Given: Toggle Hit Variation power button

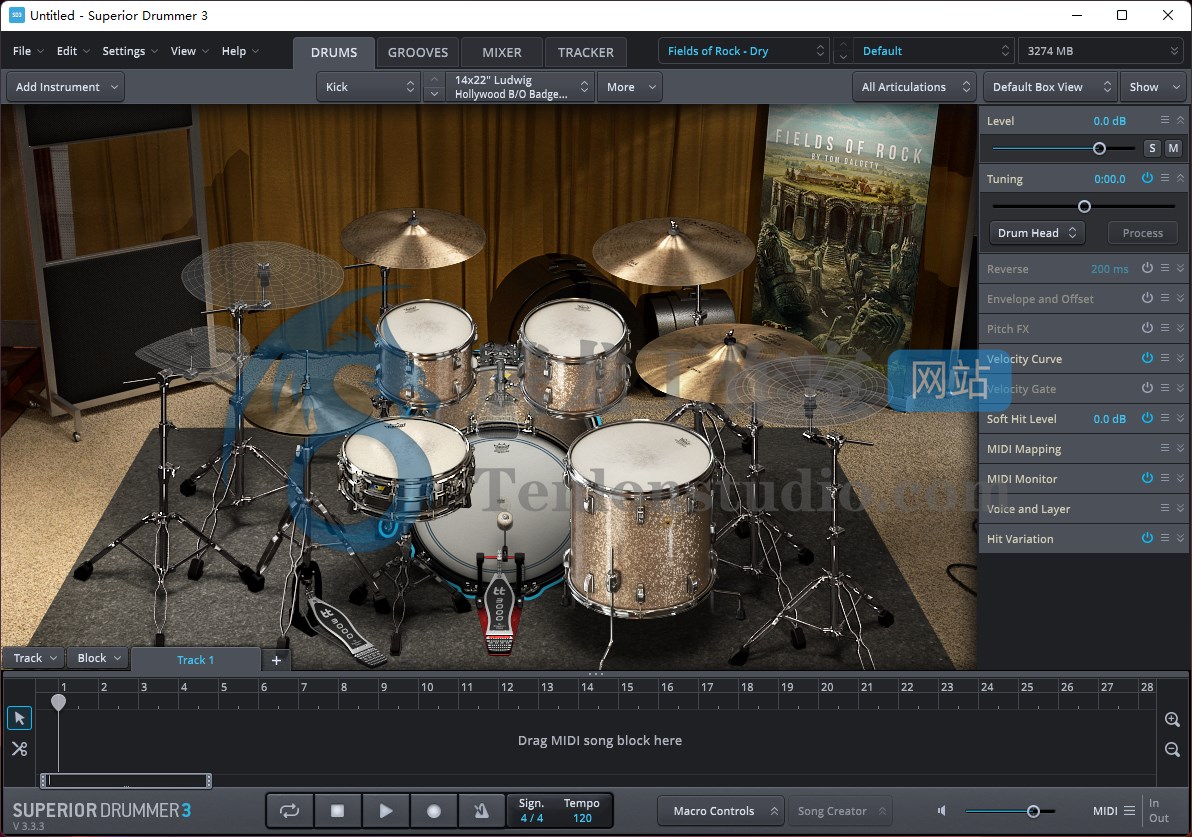Looking at the screenshot, I should (x=1147, y=537).
